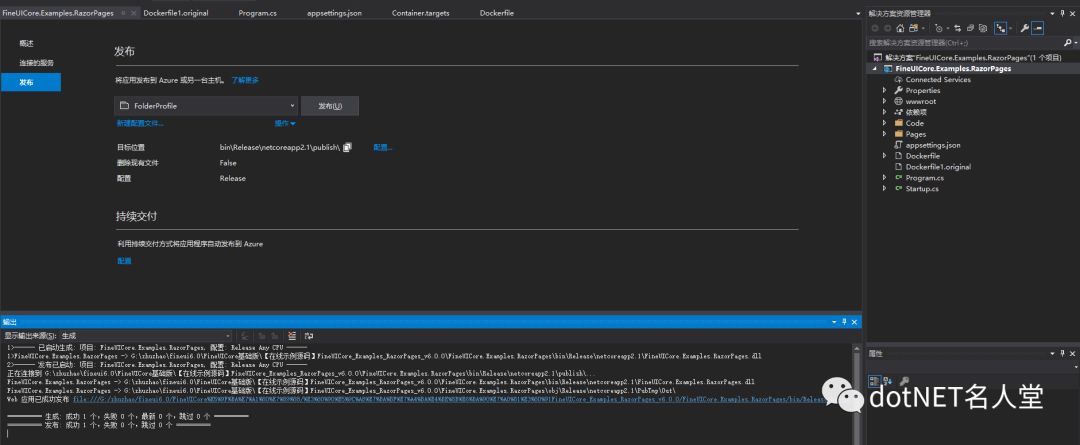This screenshot has width=1080, height=445.
Task: Open file:/// publish path link in Output
Action: 449,399
